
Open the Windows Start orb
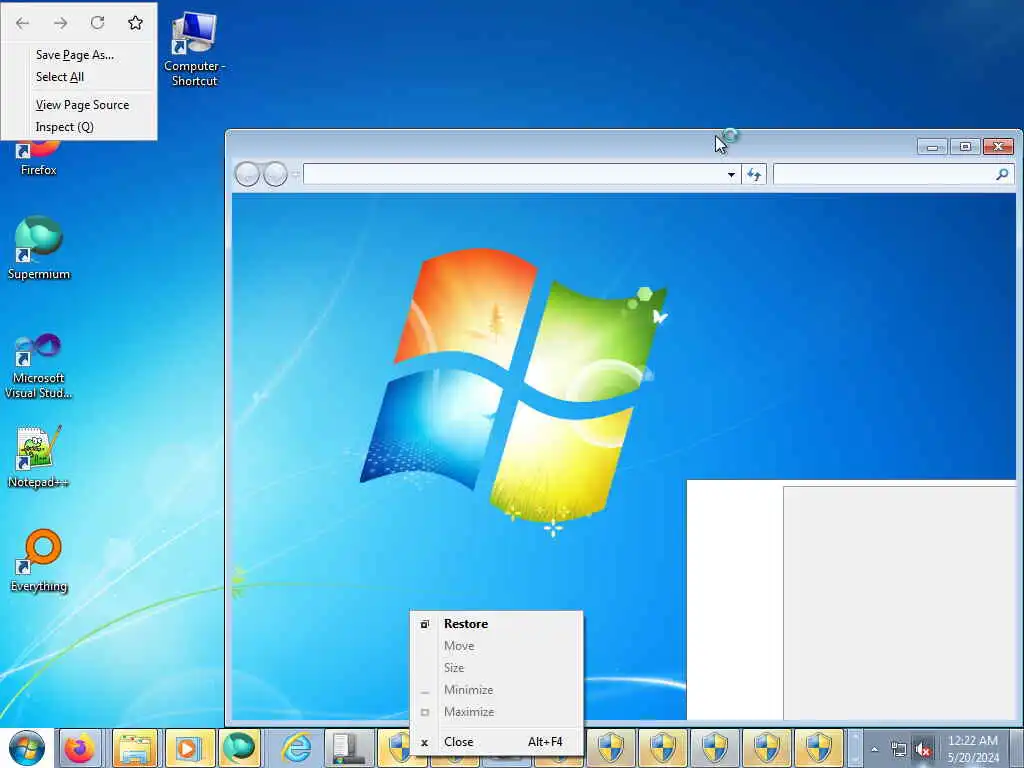click(27, 748)
